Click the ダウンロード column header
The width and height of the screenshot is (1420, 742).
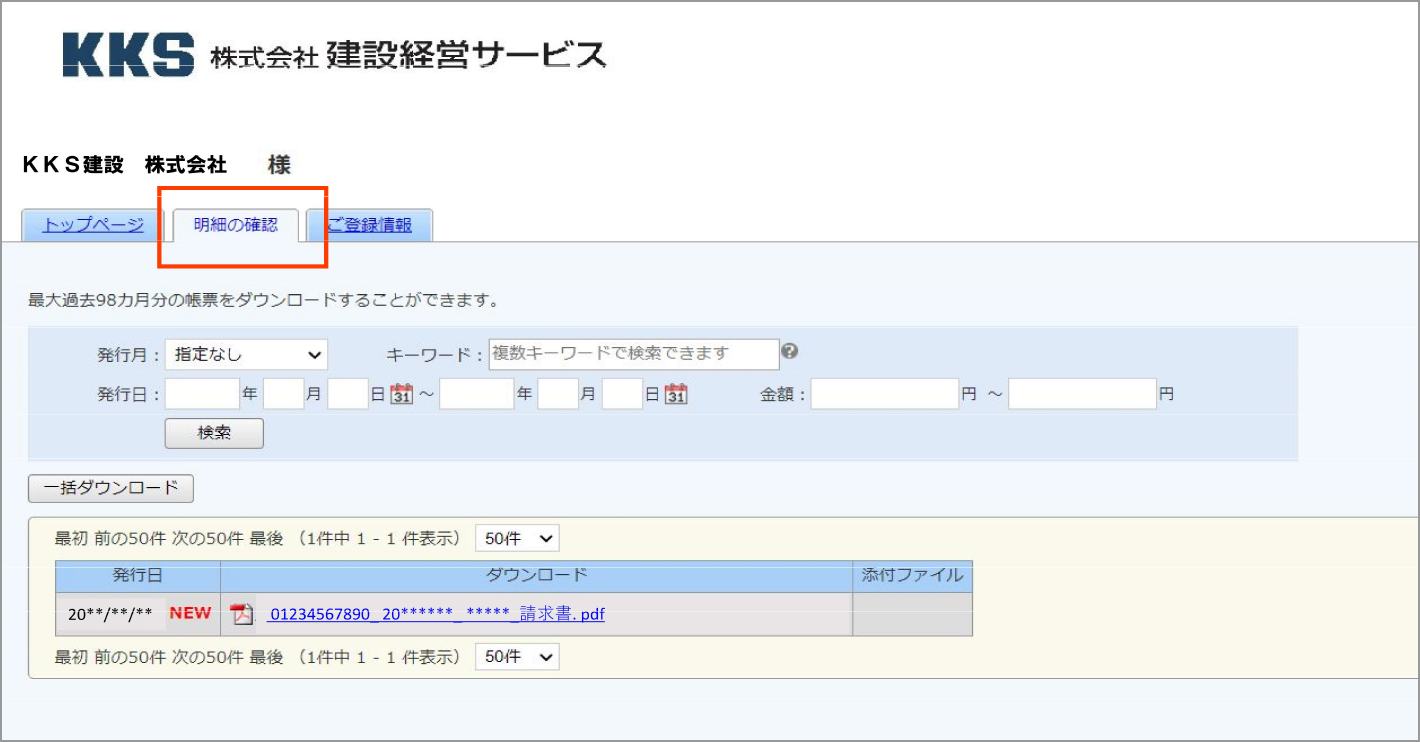(x=537, y=576)
